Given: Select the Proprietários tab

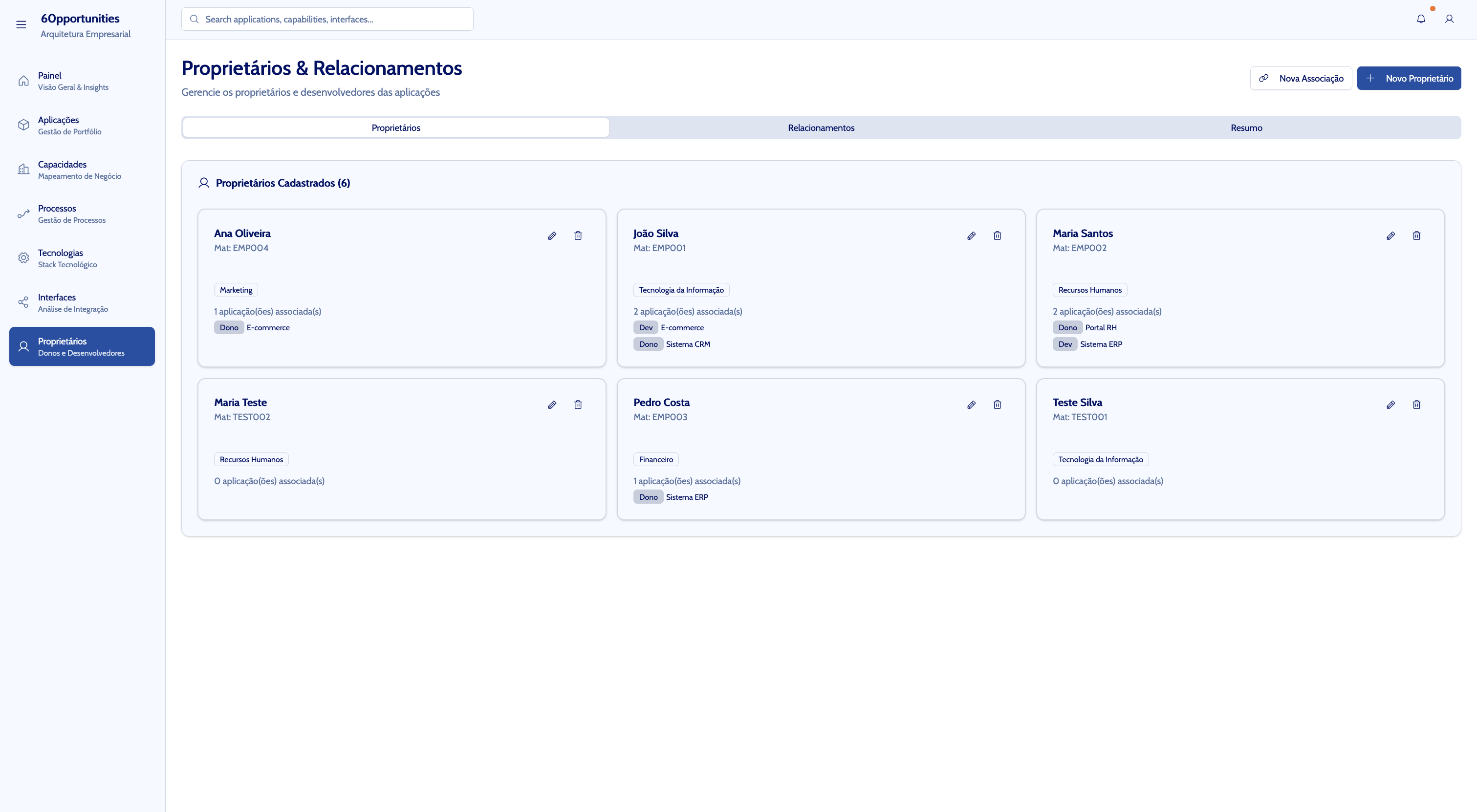Looking at the screenshot, I should (x=395, y=128).
